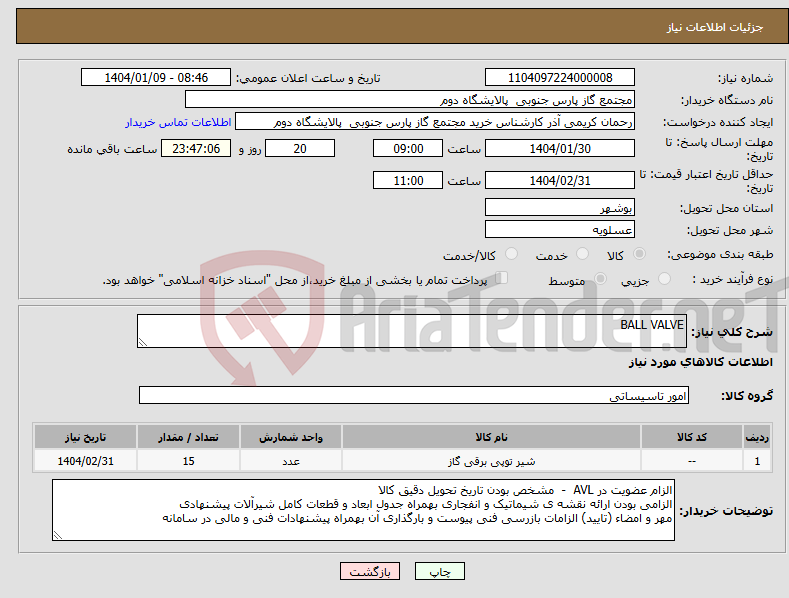789x598 pixels.
Task: Click the remaining days field 20
Action: tap(300, 148)
